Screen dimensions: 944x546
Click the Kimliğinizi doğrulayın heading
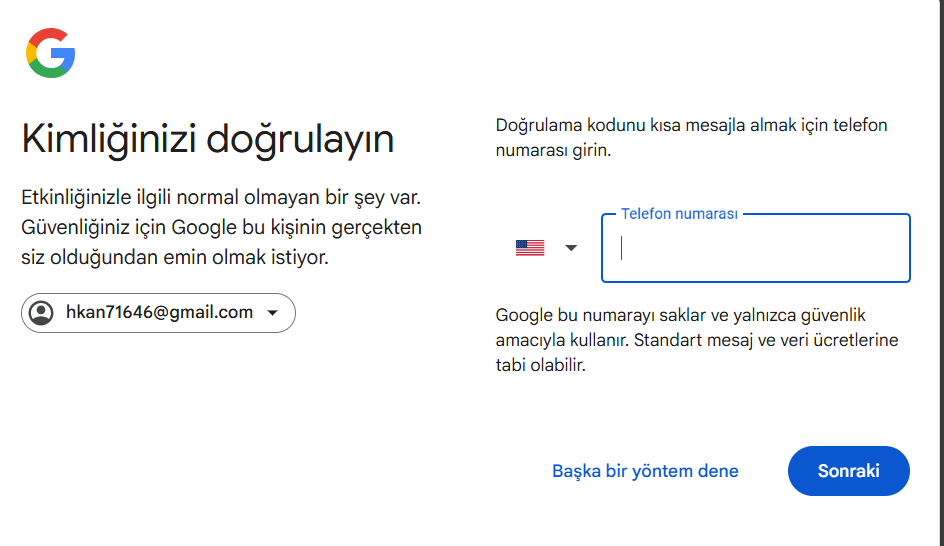208,140
